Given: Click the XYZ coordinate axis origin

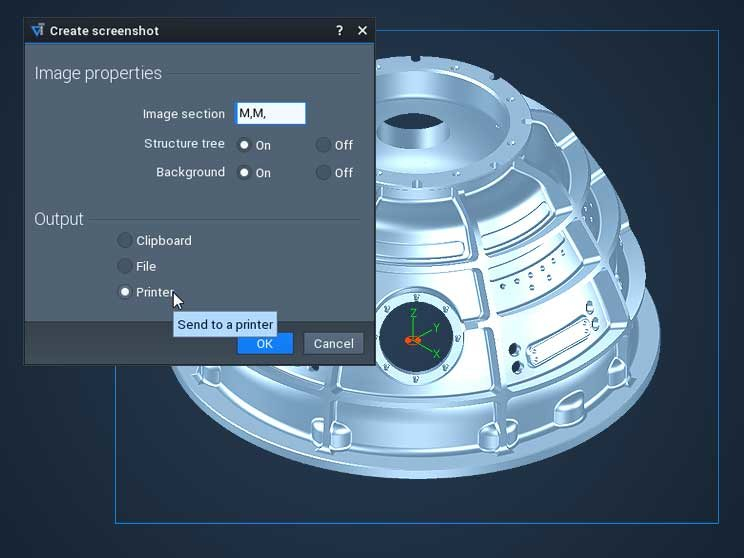Looking at the screenshot, I should (412, 340).
